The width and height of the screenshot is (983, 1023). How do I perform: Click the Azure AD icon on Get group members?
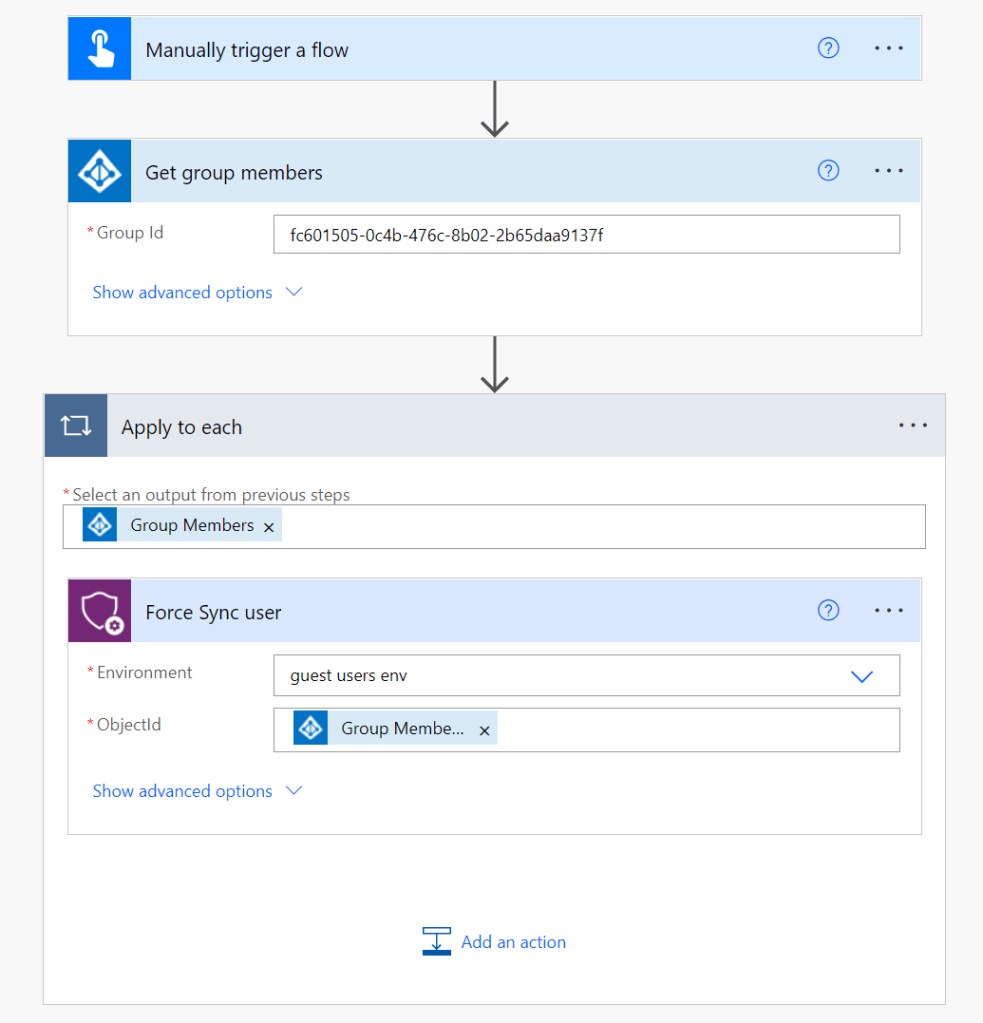[100, 172]
